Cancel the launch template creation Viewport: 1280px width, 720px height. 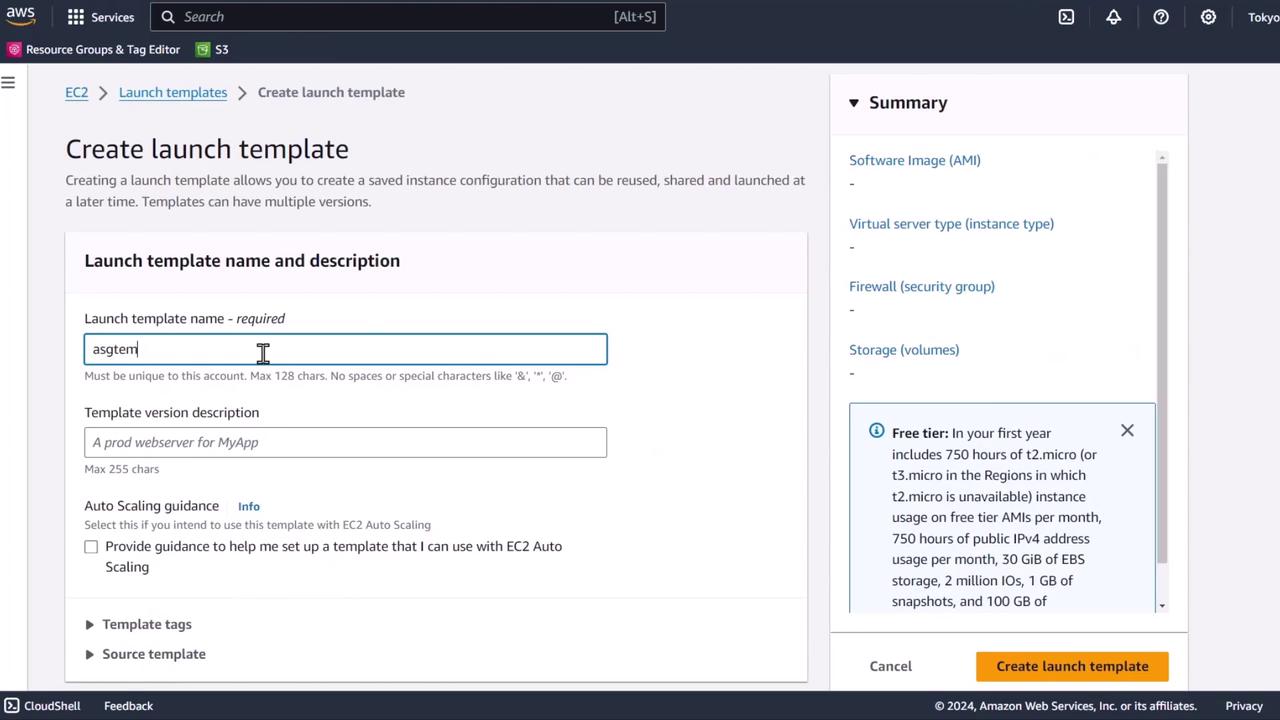coord(890,666)
